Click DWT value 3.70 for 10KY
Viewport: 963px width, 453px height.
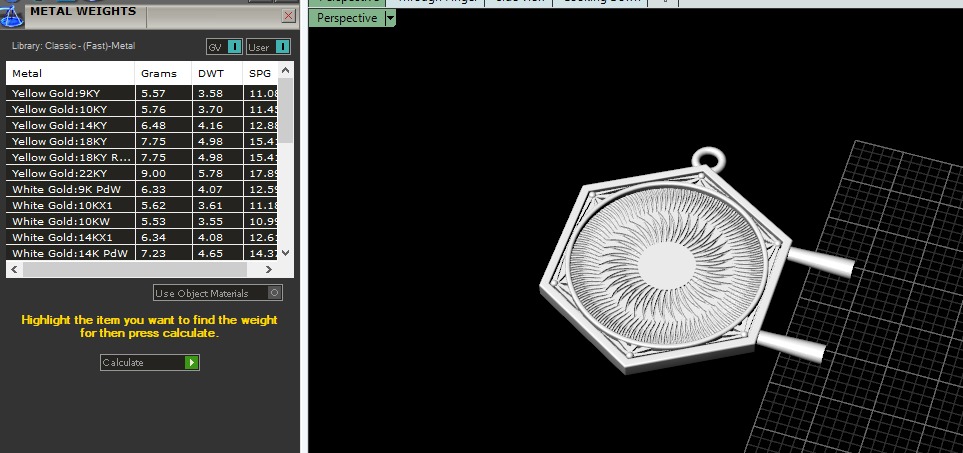coord(210,109)
